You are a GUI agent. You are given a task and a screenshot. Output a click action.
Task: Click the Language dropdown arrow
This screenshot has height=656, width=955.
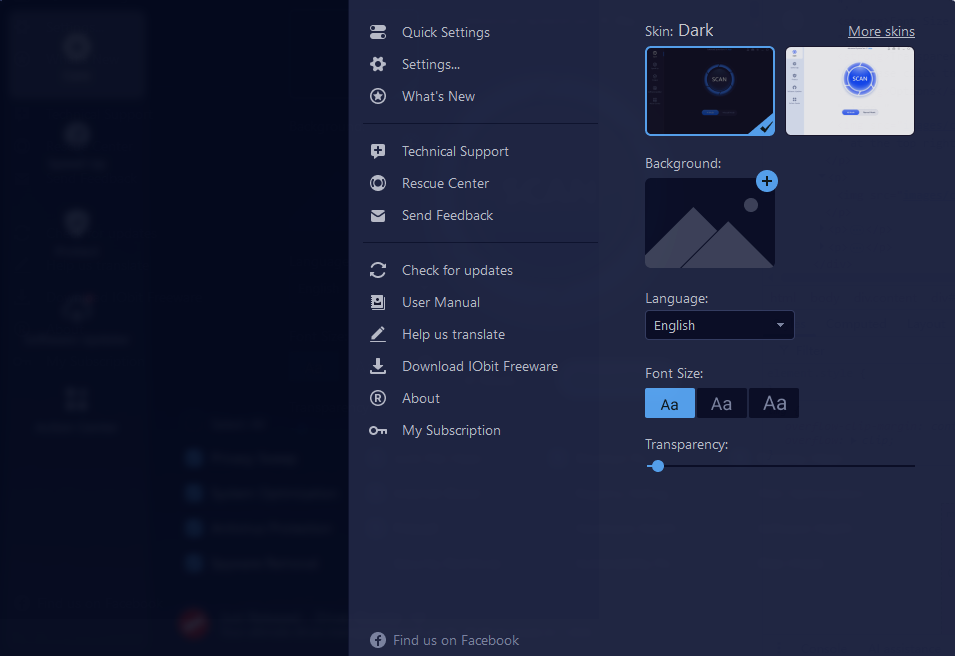[x=780, y=325]
